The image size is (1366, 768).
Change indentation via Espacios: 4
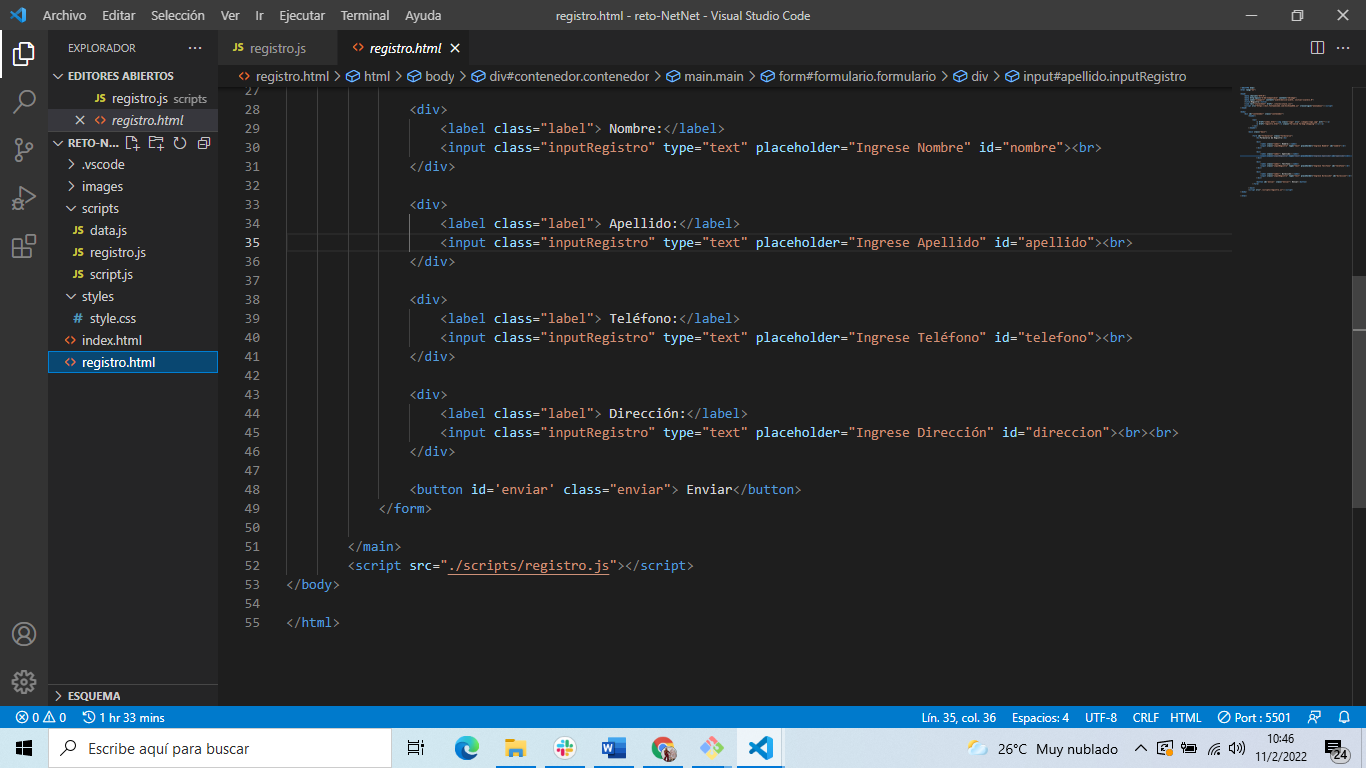click(1040, 717)
